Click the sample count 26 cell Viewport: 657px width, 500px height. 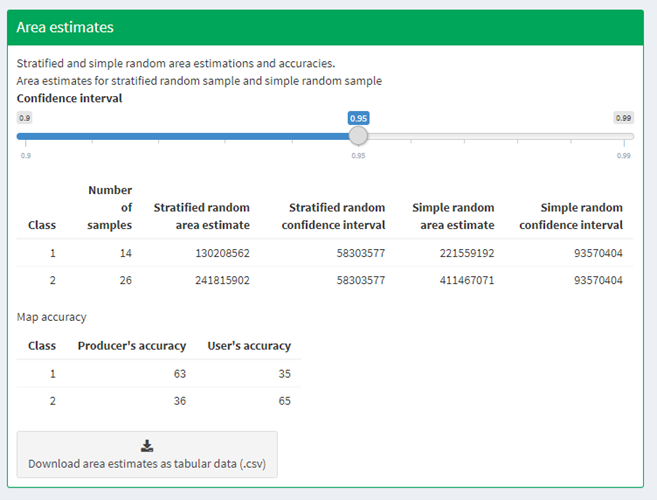tap(126, 280)
